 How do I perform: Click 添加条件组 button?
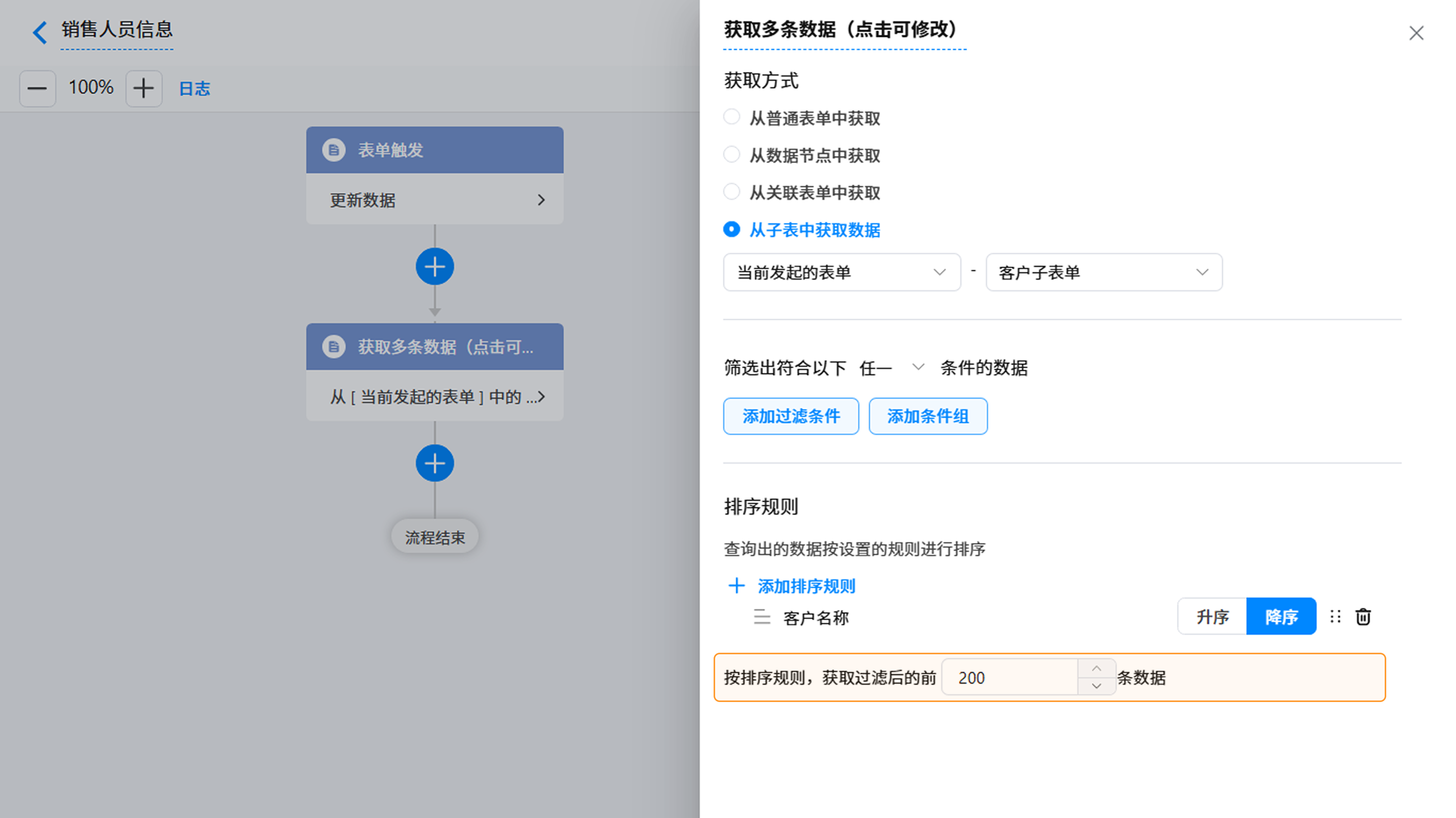click(x=928, y=416)
